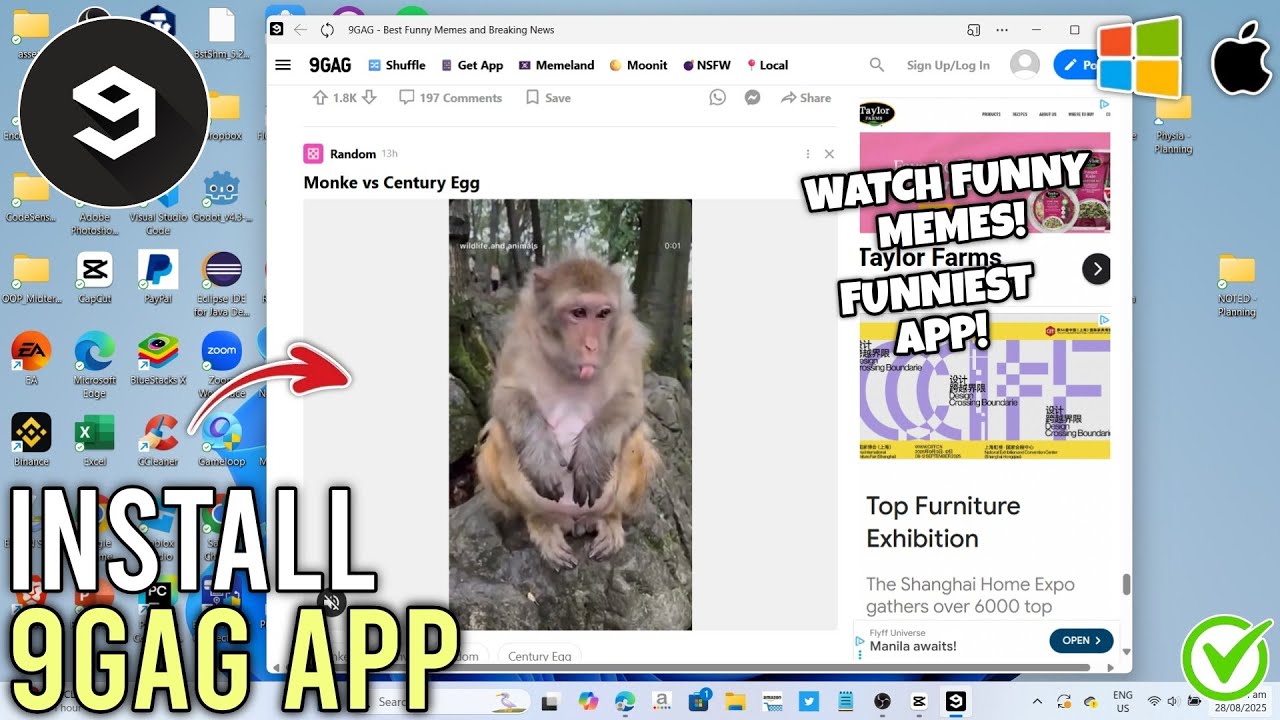This screenshot has width=1280, height=720.
Task: Open Microsoft Store taskbar icon
Action: point(700,702)
